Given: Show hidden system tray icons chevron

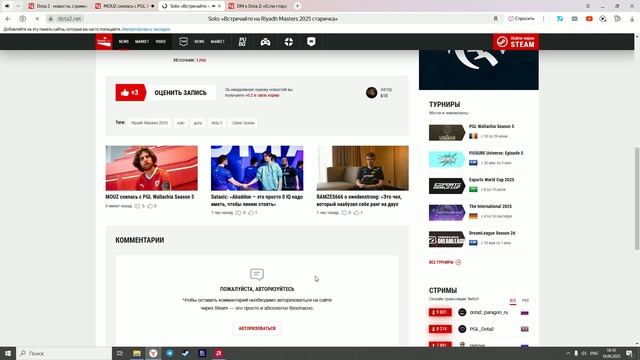Looking at the screenshot, I should tap(568, 353).
